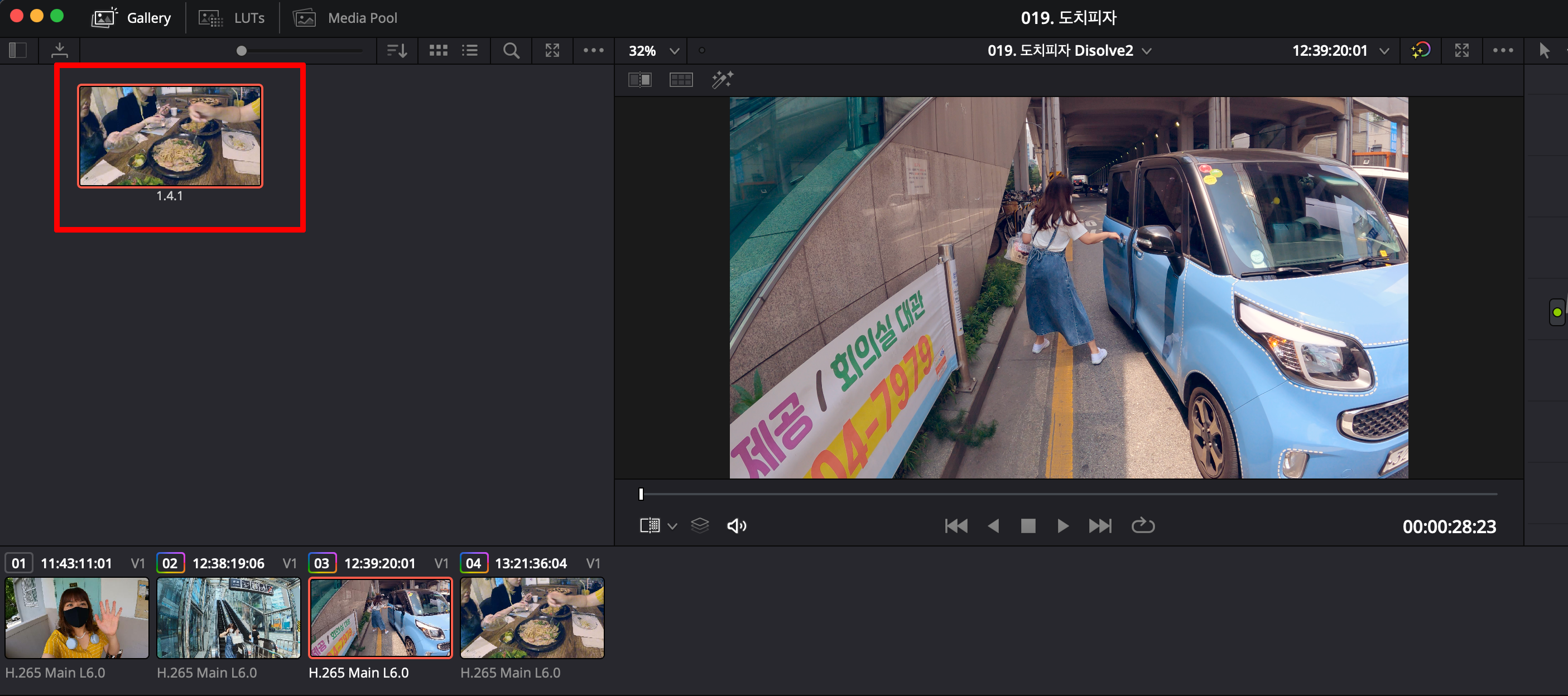Screen dimensions: 1568x696
Task: Expand the Disolve2 timeline name dropdown
Action: pos(1147,51)
